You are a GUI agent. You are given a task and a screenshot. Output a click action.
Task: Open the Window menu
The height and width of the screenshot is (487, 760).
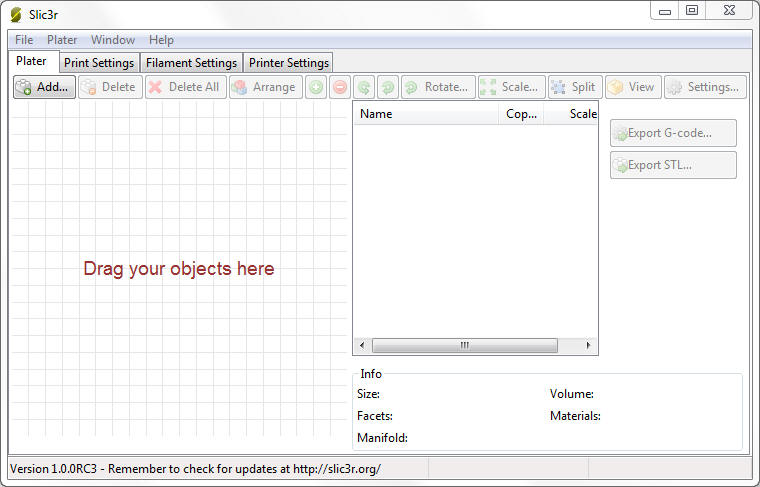point(113,40)
